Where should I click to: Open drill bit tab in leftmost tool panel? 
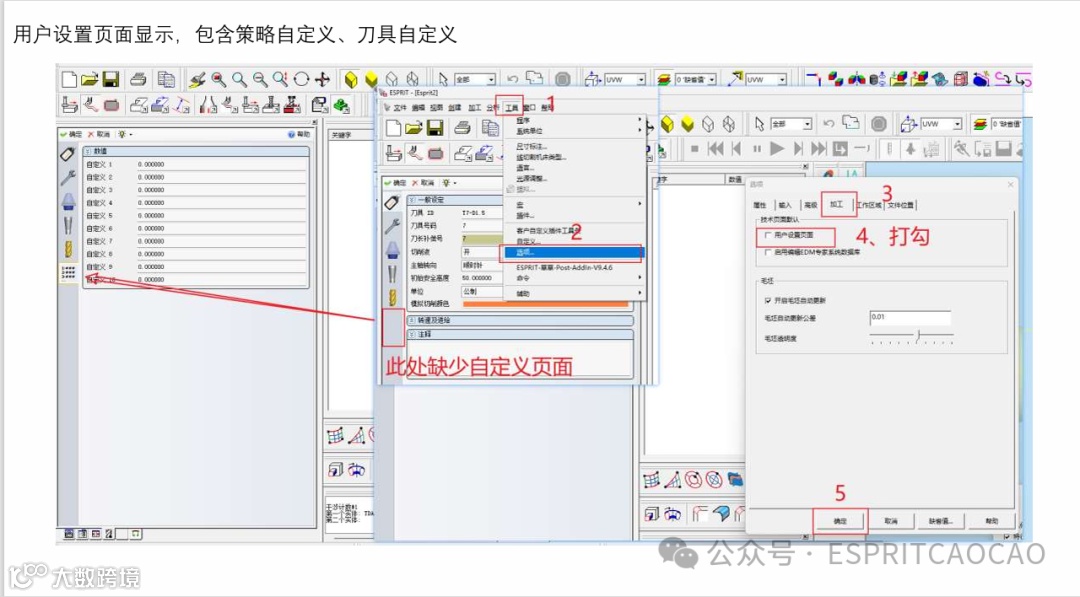pyautogui.click(x=68, y=249)
